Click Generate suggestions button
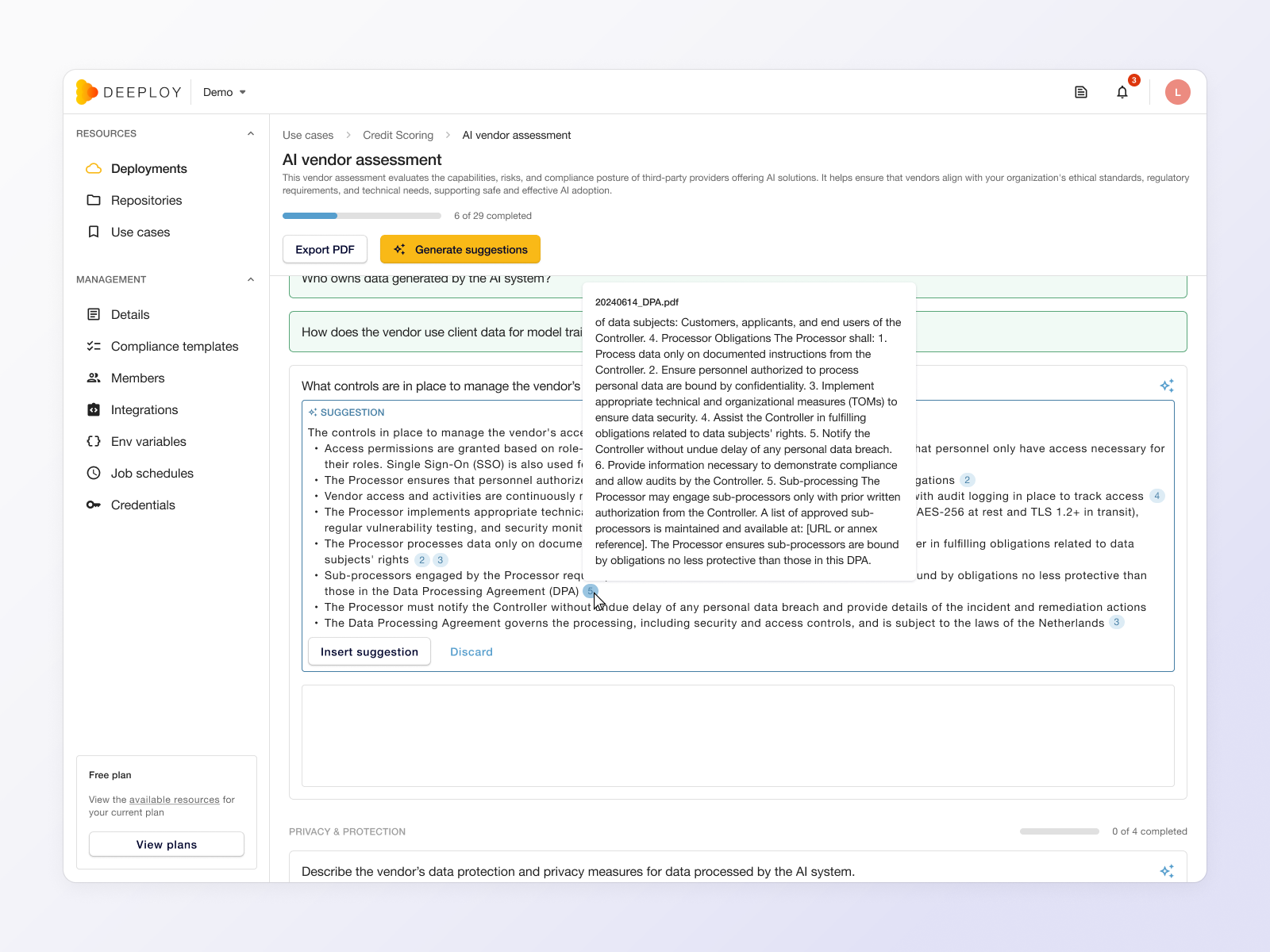Image resolution: width=1270 pixels, height=952 pixels. click(460, 249)
